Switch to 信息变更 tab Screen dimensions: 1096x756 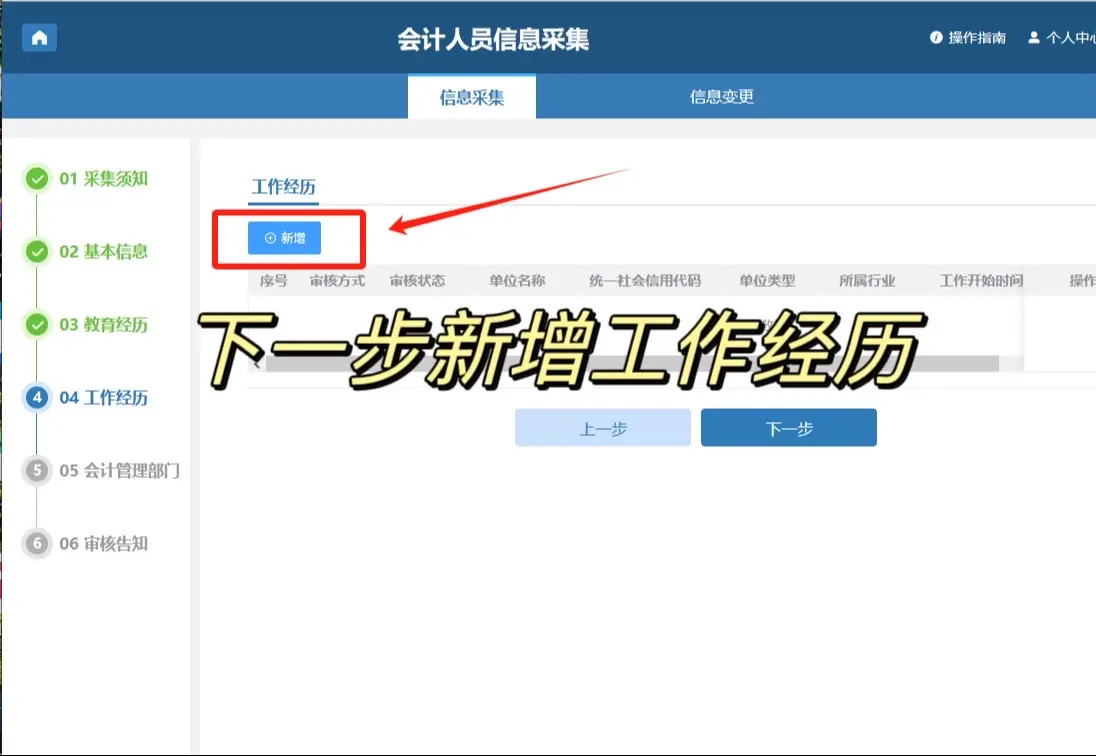[721, 97]
